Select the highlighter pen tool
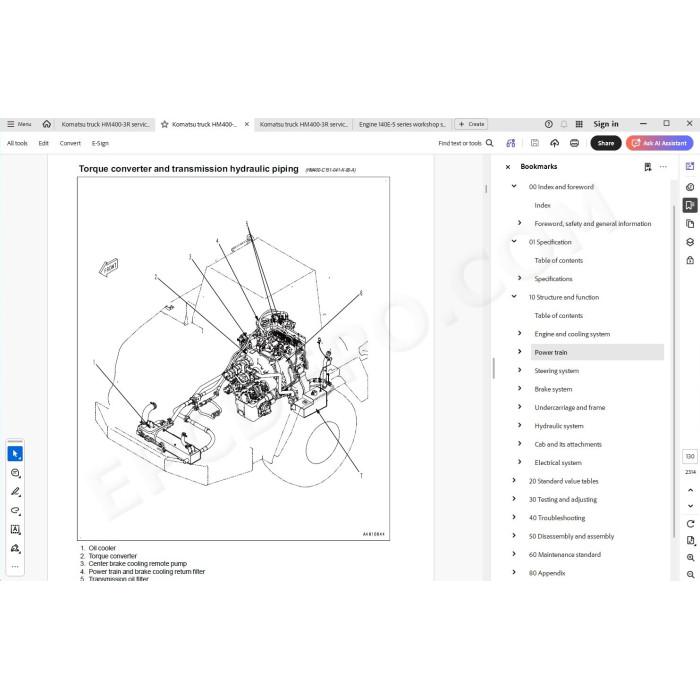 [x=15, y=492]
